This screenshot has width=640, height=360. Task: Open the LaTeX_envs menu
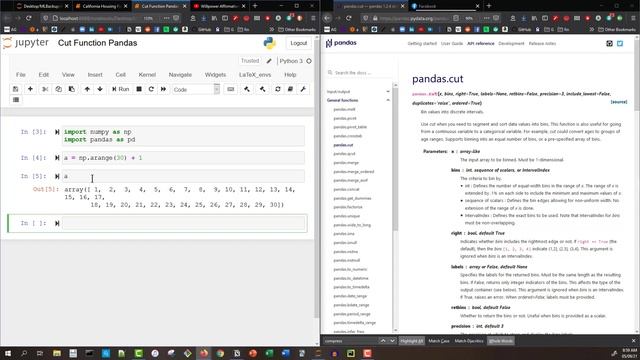click(255, 75)
